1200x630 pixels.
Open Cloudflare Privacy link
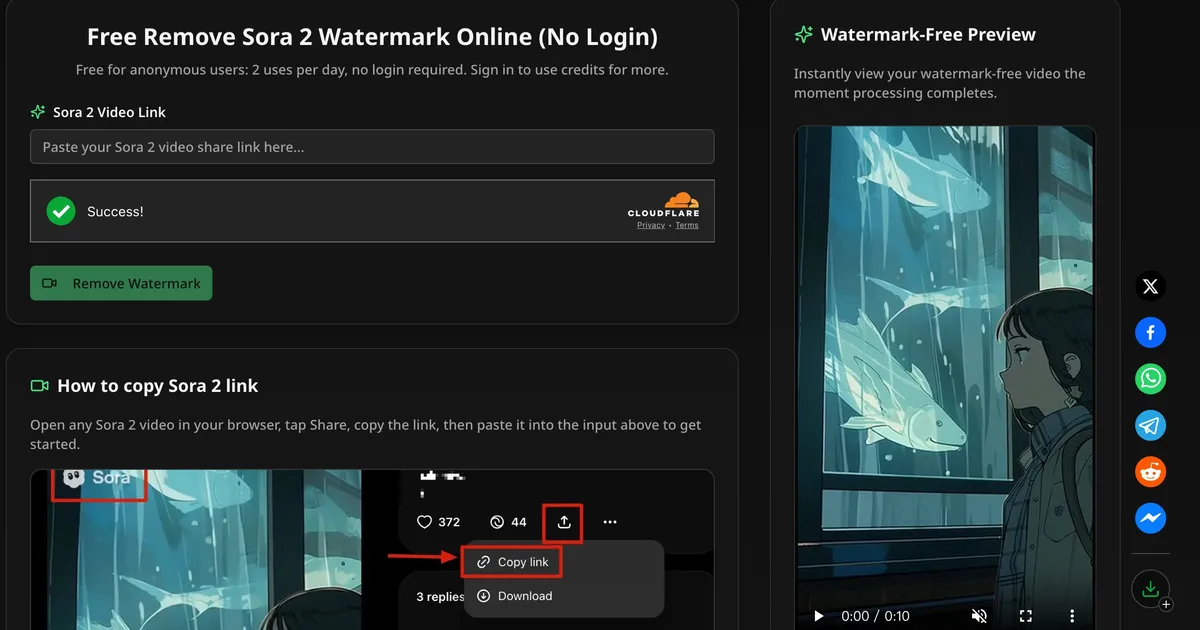[650, 226]
